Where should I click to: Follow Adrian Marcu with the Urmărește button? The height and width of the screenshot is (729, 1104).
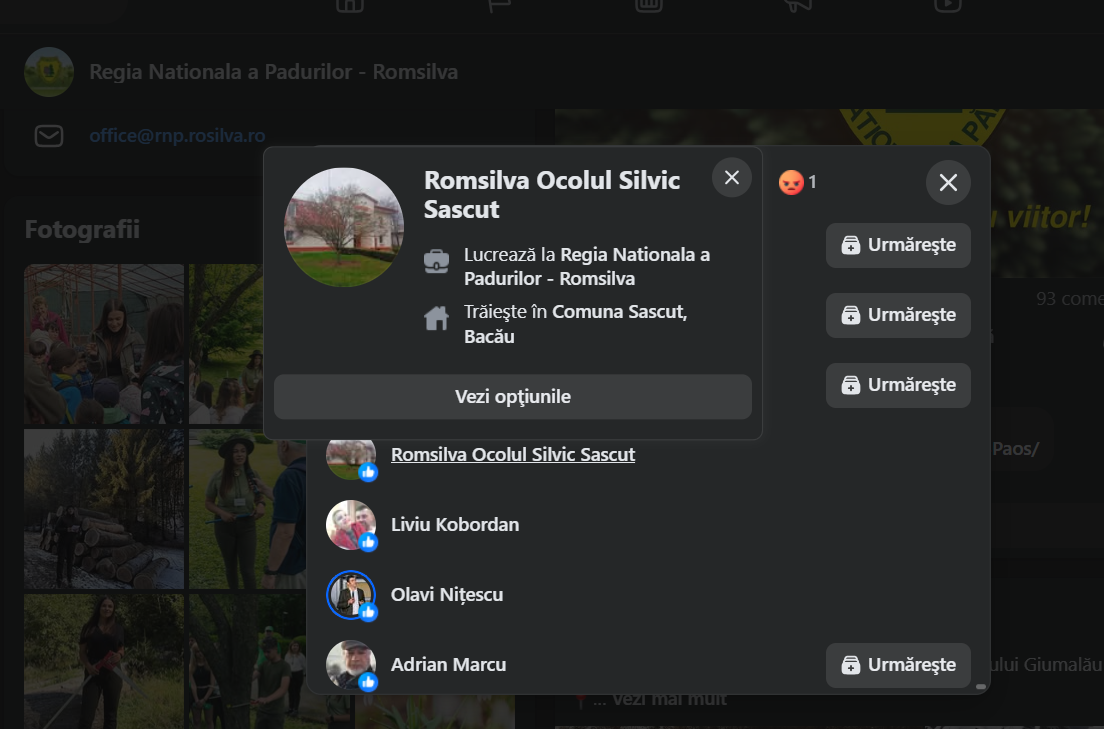[898, 665]
